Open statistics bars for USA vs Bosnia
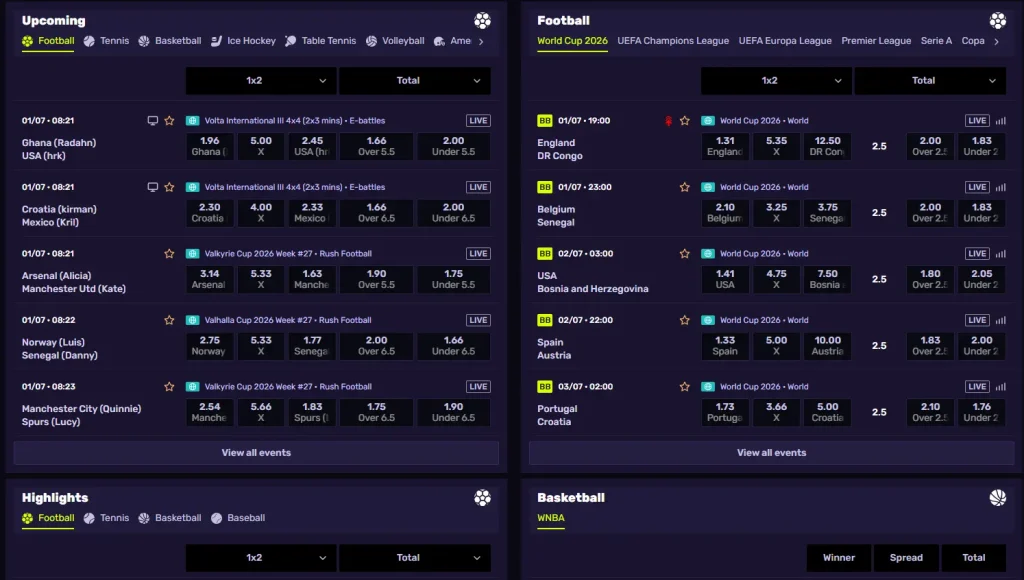 tap(1000, 254)
